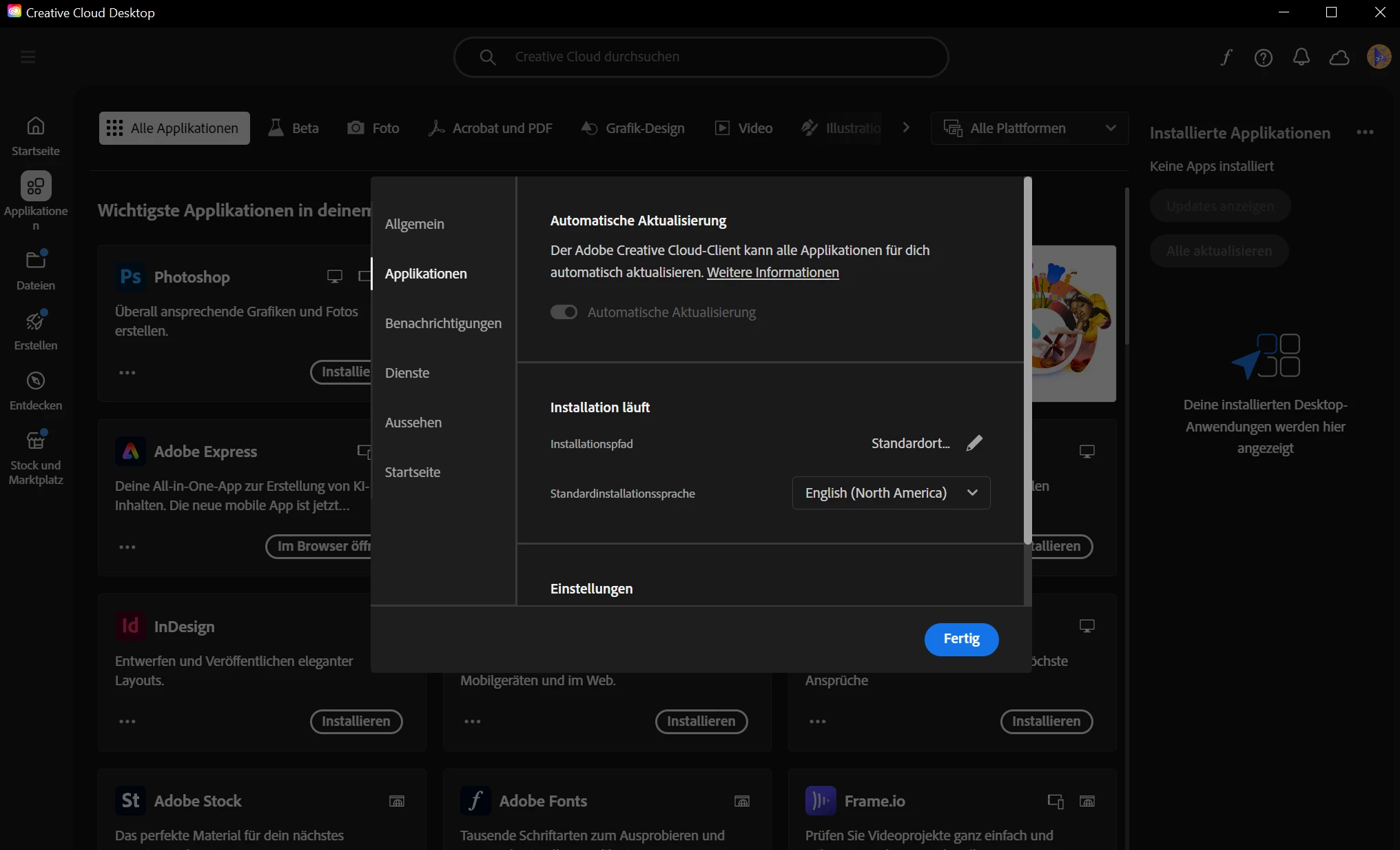Open the Allgemein settings section

point(415,224)
